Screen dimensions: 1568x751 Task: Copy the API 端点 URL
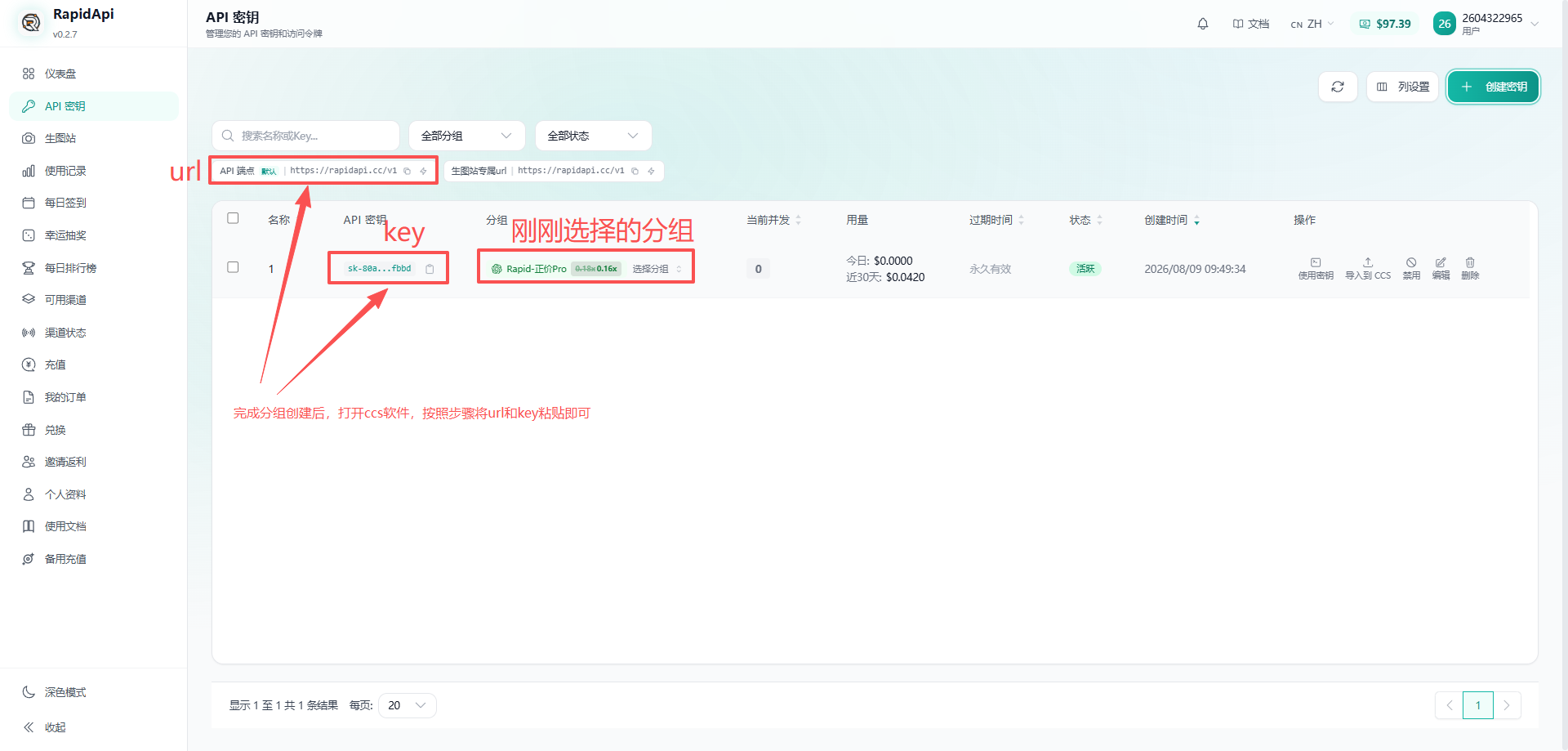click(407, 171)
